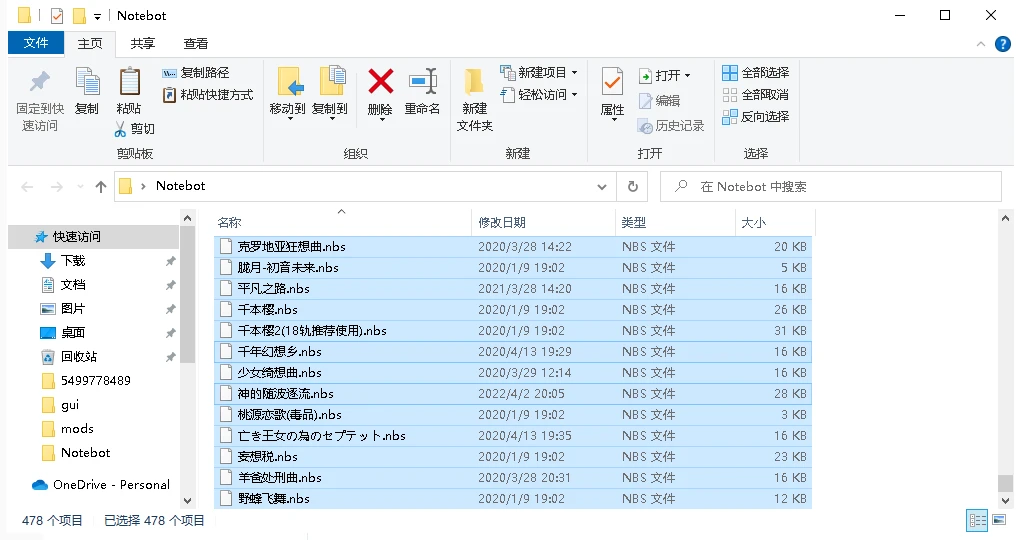
Task: Click search box 在 Notebot 中搜索
Action: (830, 187)
